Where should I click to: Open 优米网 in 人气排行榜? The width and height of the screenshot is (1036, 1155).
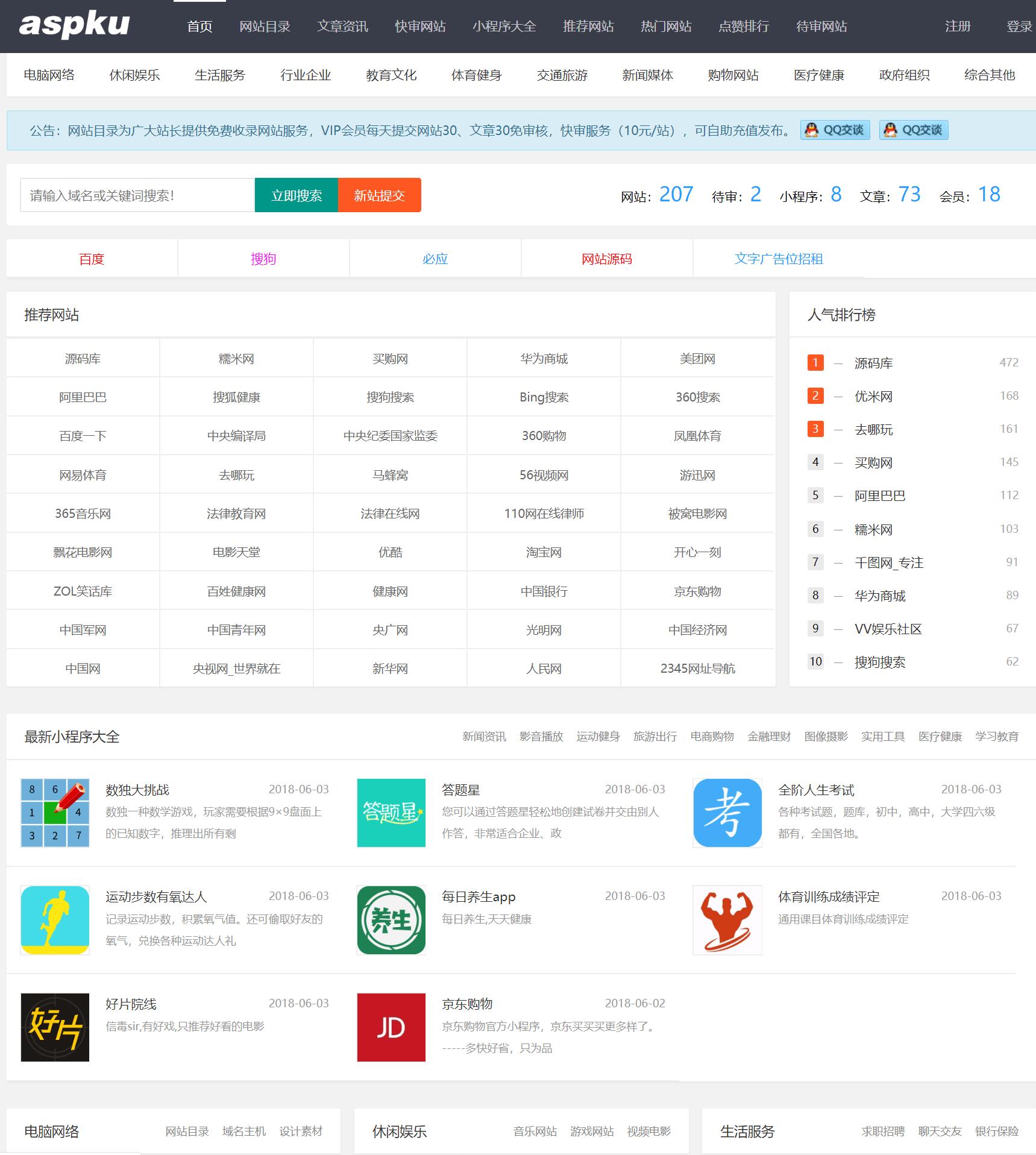tap(873, 397)
